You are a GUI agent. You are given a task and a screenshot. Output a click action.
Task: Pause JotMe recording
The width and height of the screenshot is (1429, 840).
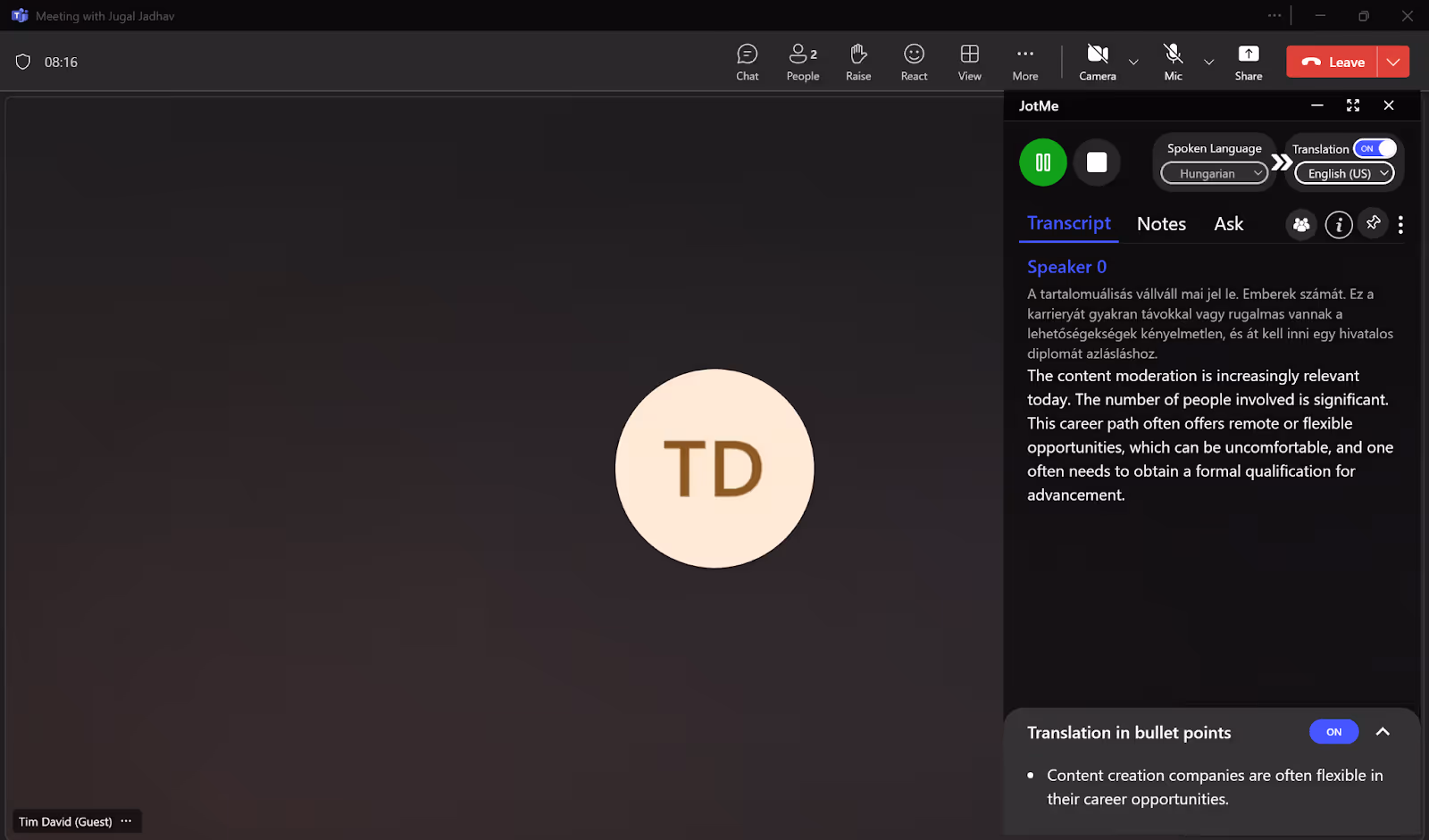pyautogui.click(x=1043, y=162)
